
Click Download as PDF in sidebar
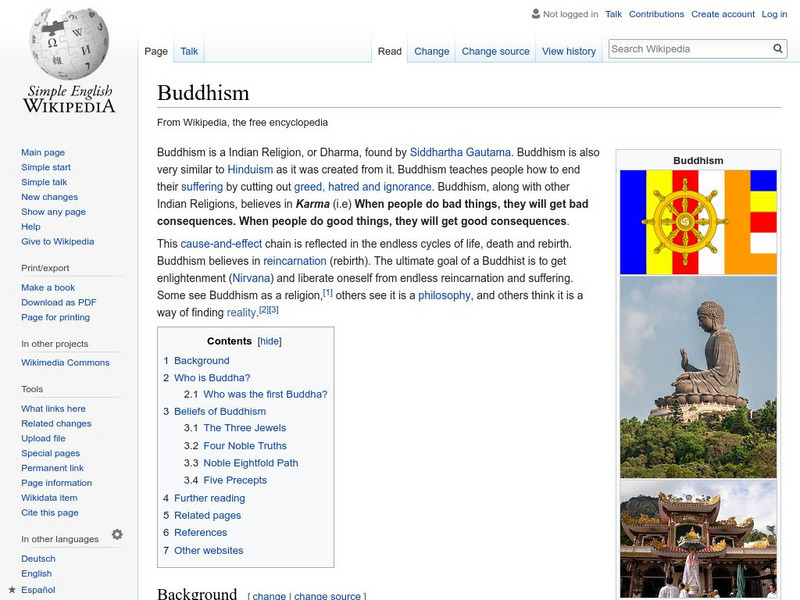click(x=58, y=302)
